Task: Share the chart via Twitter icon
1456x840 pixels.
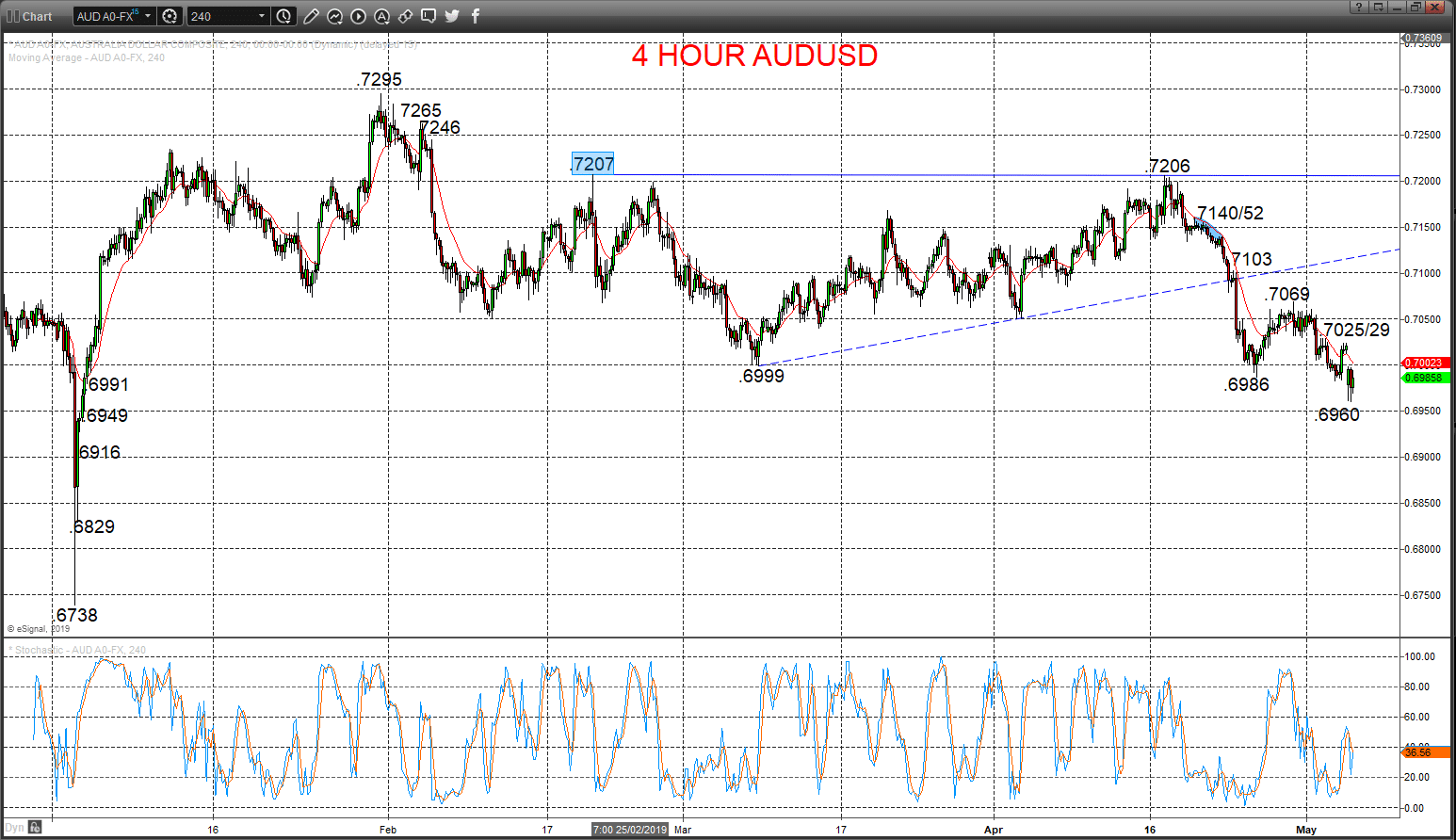Action: pyautogui.click(x=452, y=16)
